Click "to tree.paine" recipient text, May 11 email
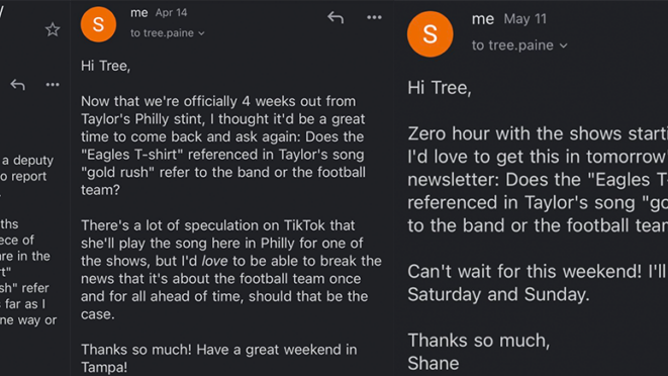 click(x=513, y=45)
